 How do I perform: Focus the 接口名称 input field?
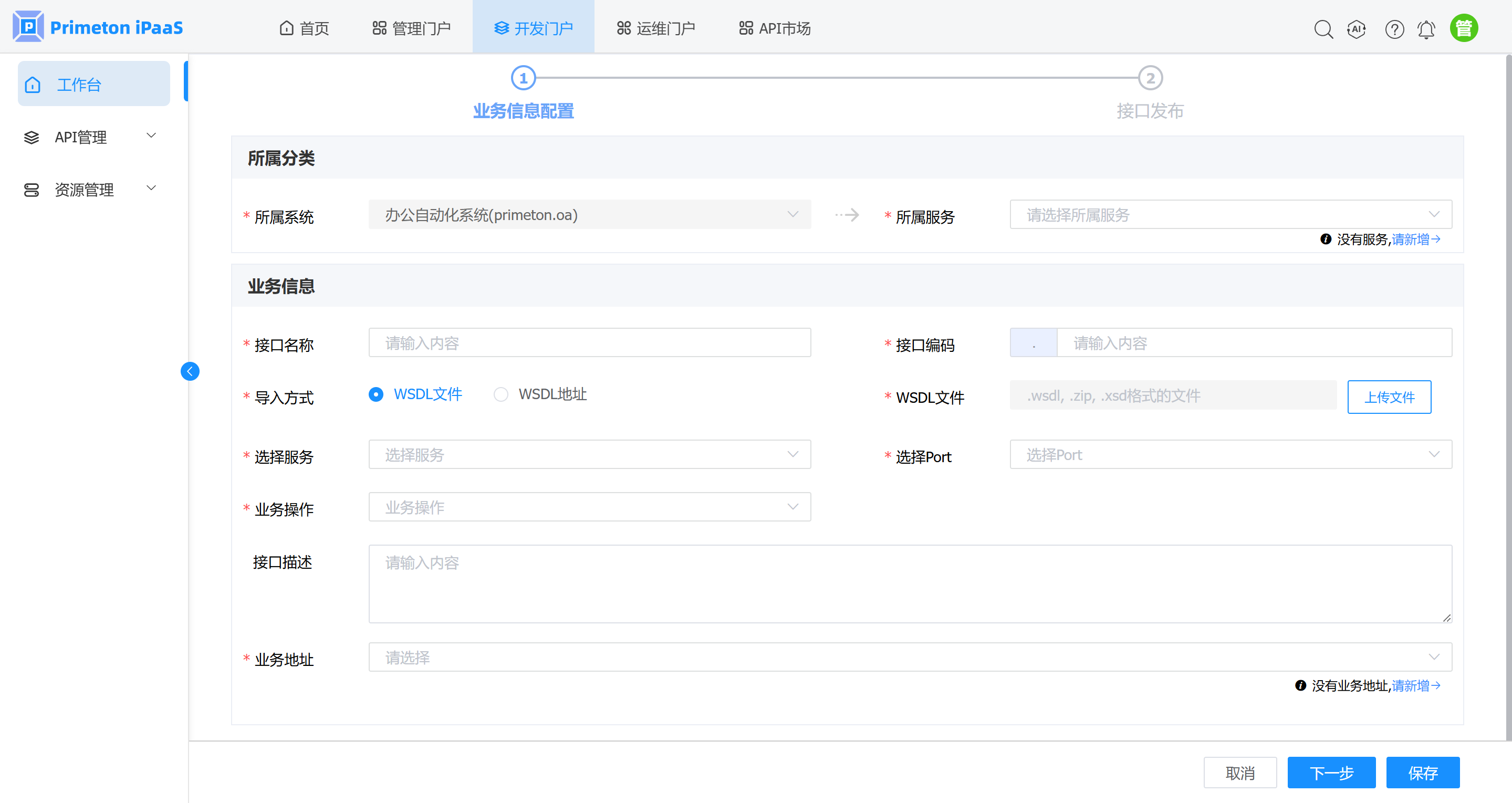589,343
